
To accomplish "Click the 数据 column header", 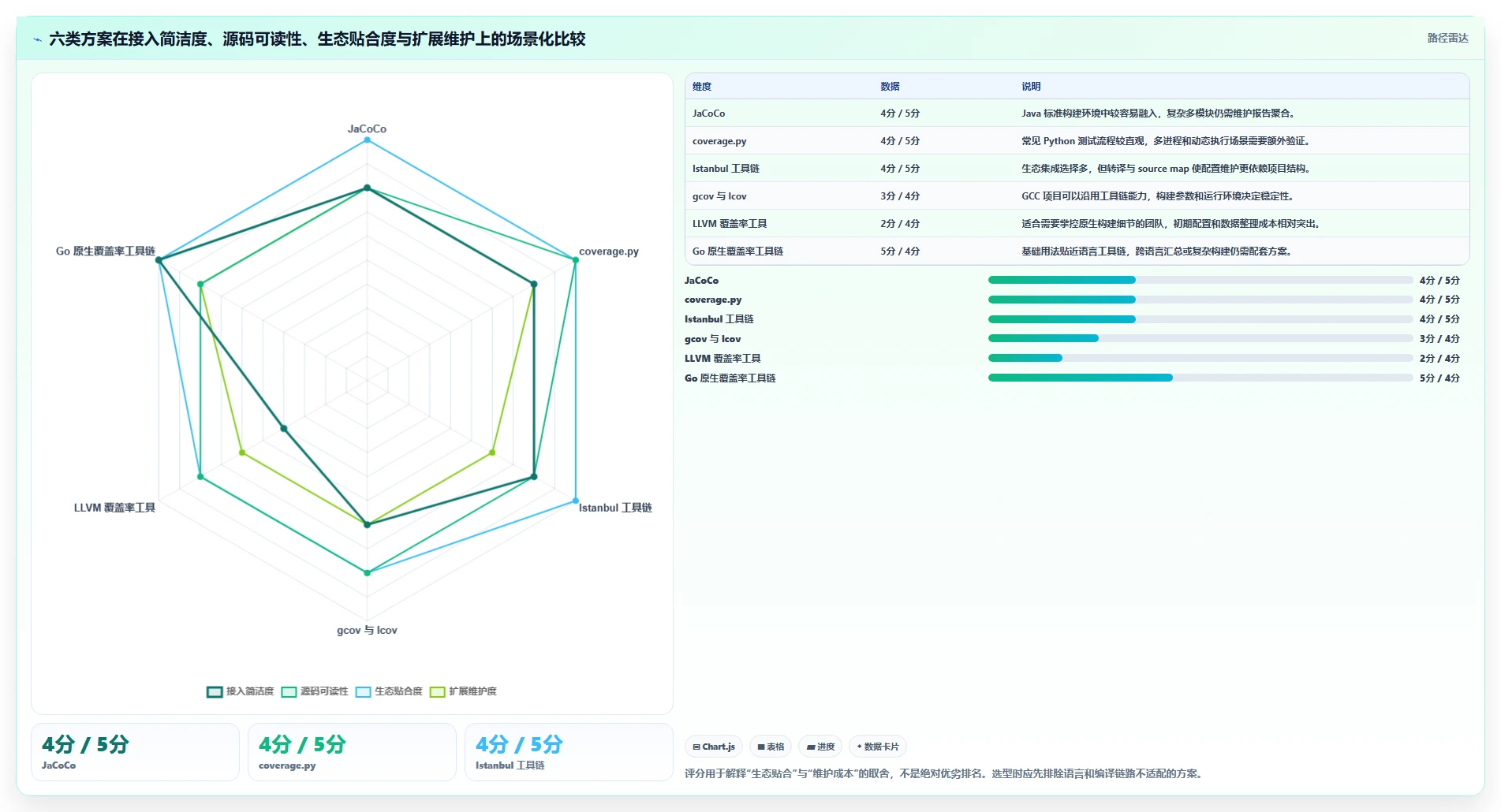I will (x=890, y=87).
